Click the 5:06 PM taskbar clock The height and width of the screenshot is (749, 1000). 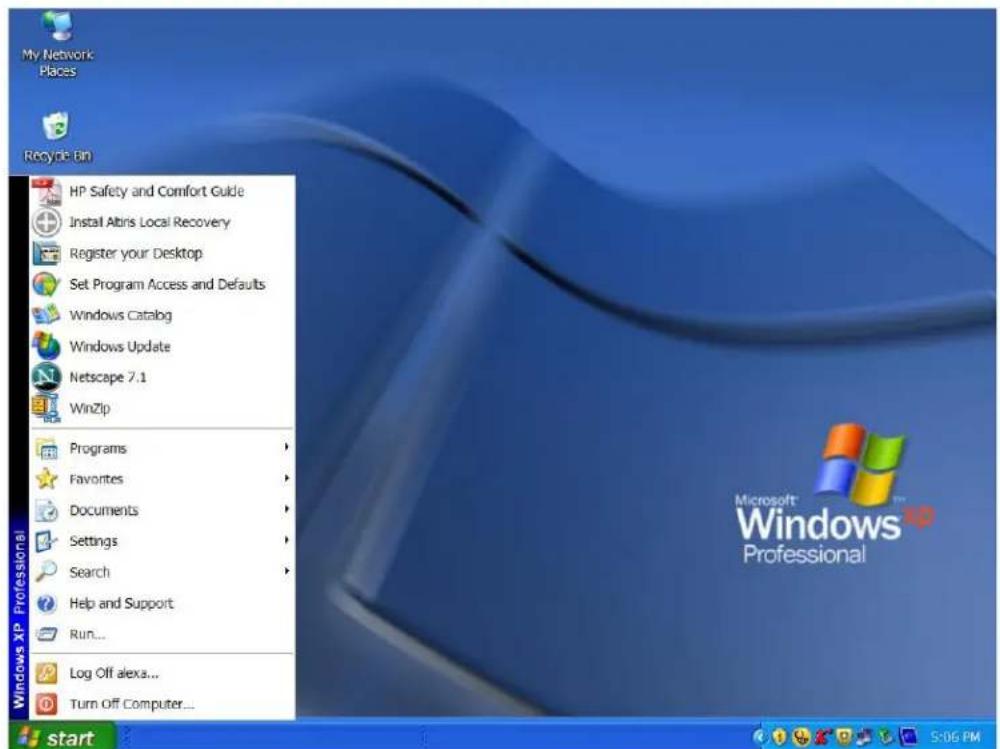(955, 738)
